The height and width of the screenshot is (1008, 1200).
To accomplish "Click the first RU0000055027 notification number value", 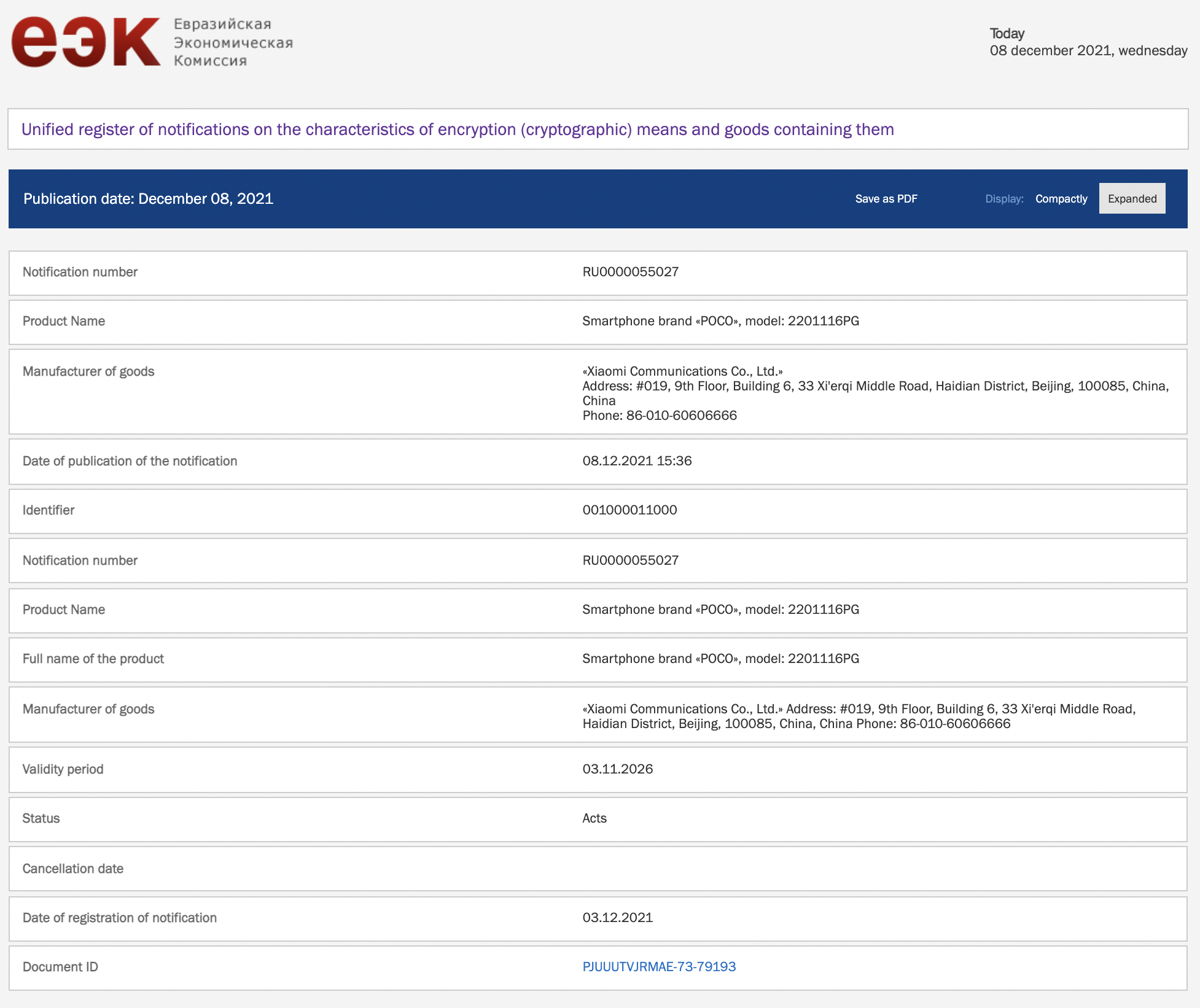I will pos(630,272).
